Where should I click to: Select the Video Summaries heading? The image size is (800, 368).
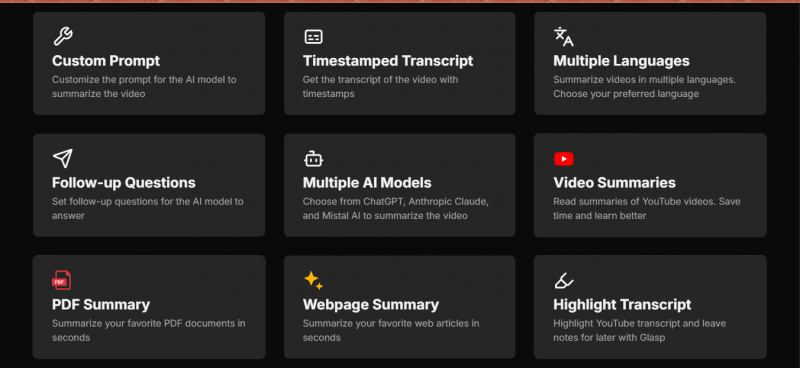[x=614, y=183]
